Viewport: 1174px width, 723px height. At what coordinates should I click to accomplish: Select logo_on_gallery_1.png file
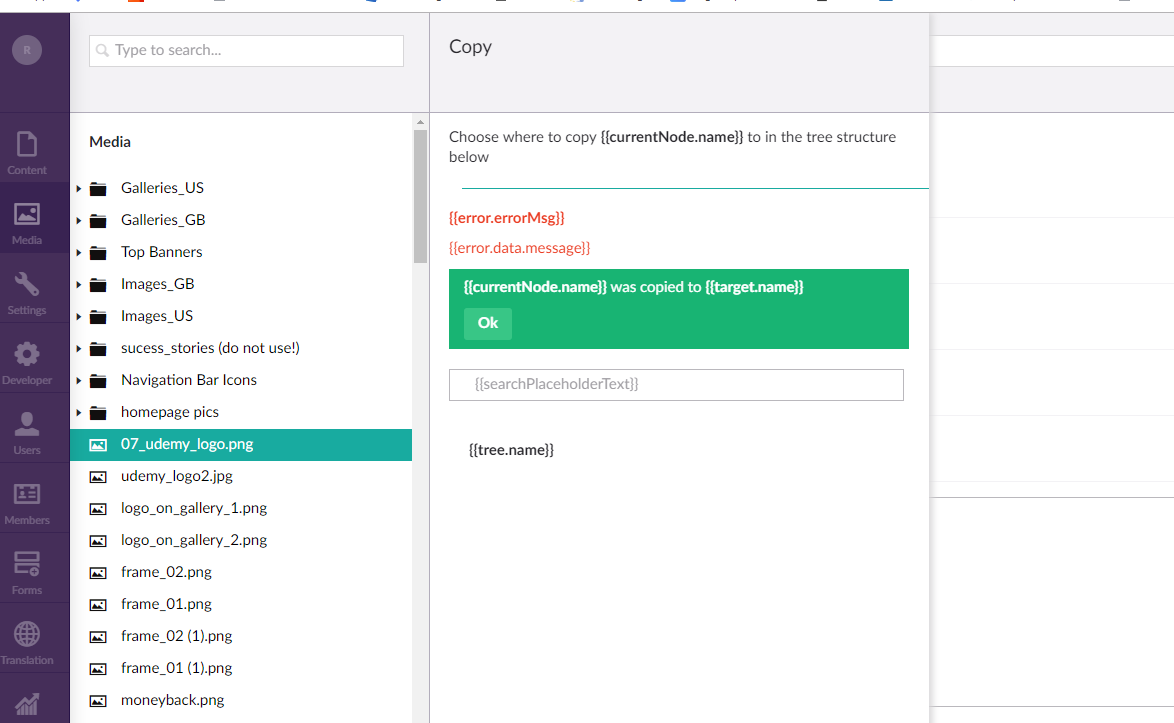point(194,508)
